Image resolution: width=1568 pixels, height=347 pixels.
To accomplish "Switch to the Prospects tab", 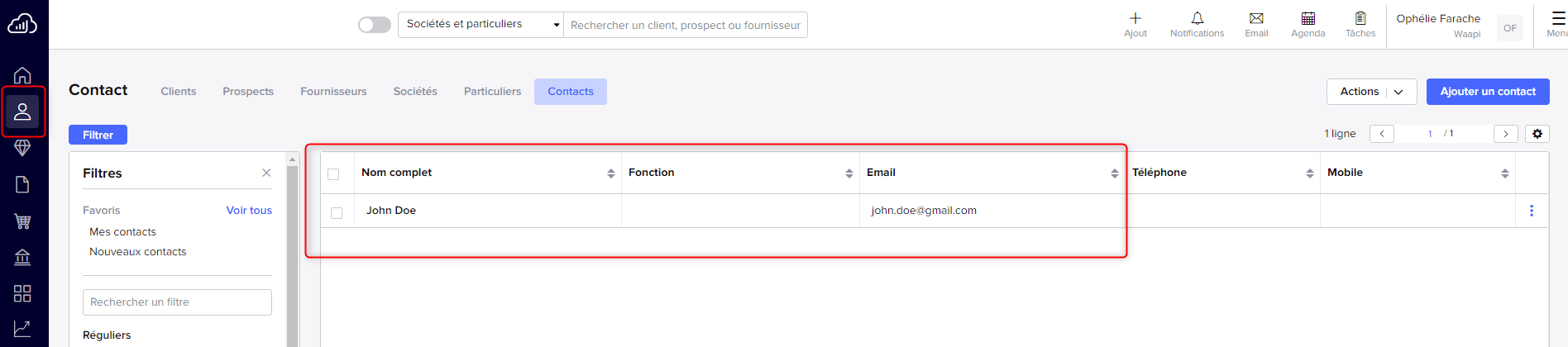I will point(248,92).
